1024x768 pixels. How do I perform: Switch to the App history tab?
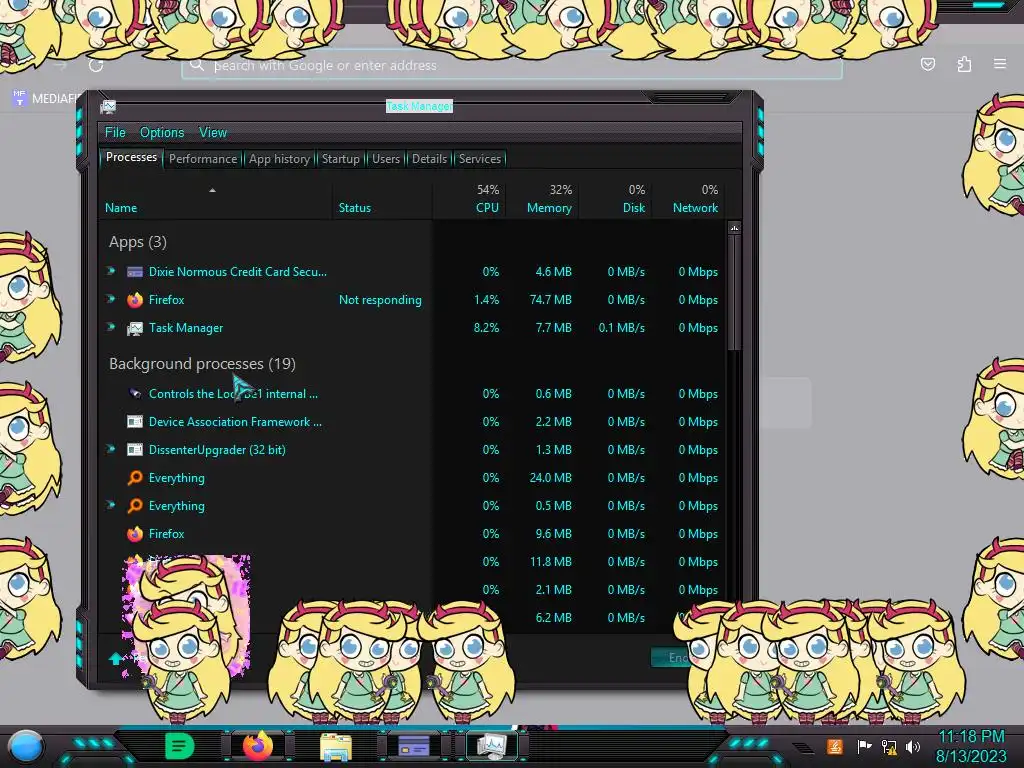click(x=280, y=159)
